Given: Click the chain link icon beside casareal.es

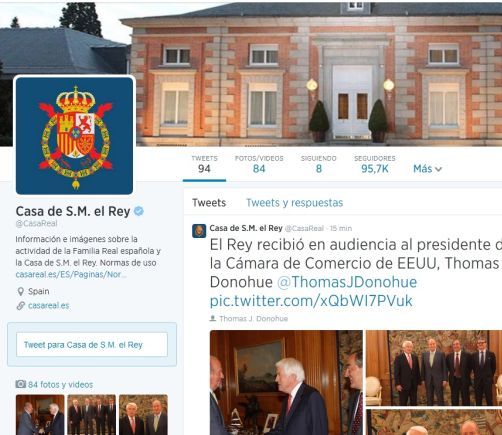Looking at the screenshot, I should click(x=21, y=306).
